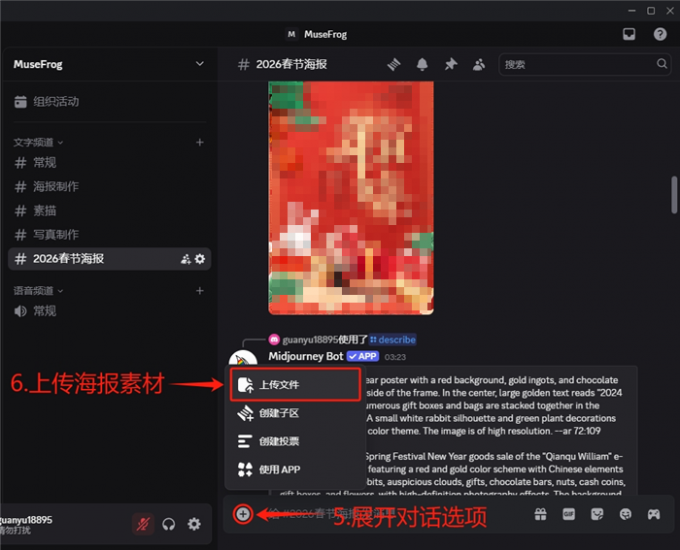The width and height of the screenshot is (680, 550).
Task: Collapse the 语音频道 category
Action: pyautogui.click(x=38, y=291)
